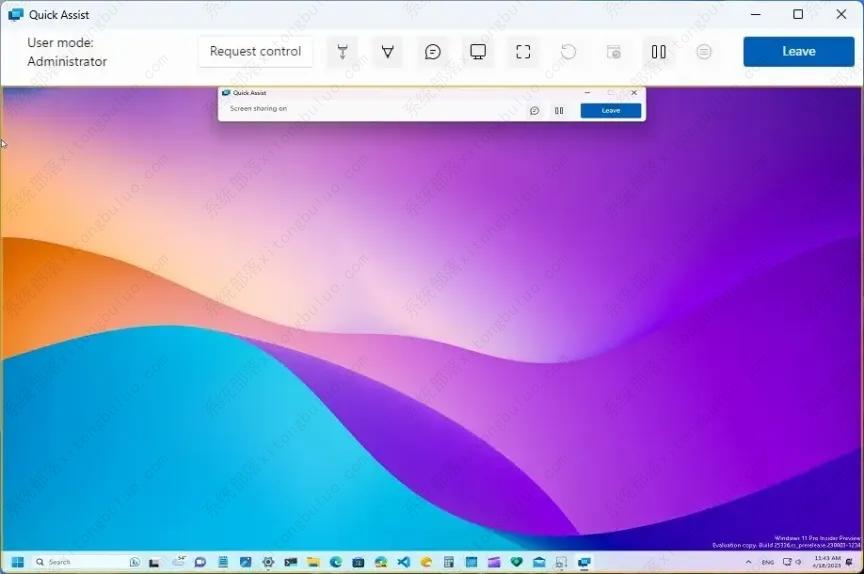
Task: Open the Chat app on the remote taskbar
Action: click(x=201, y=562)
